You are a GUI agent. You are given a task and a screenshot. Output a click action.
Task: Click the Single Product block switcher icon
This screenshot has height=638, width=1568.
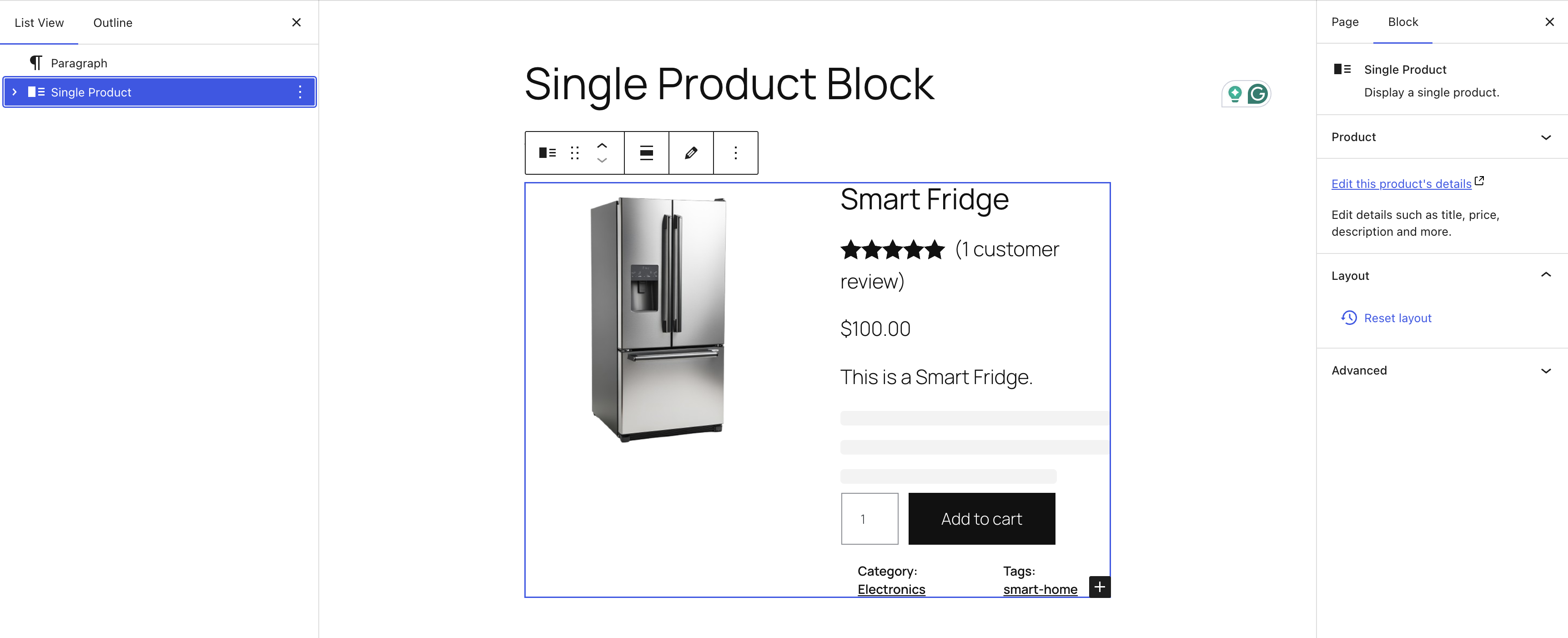(x=546, y=152)
